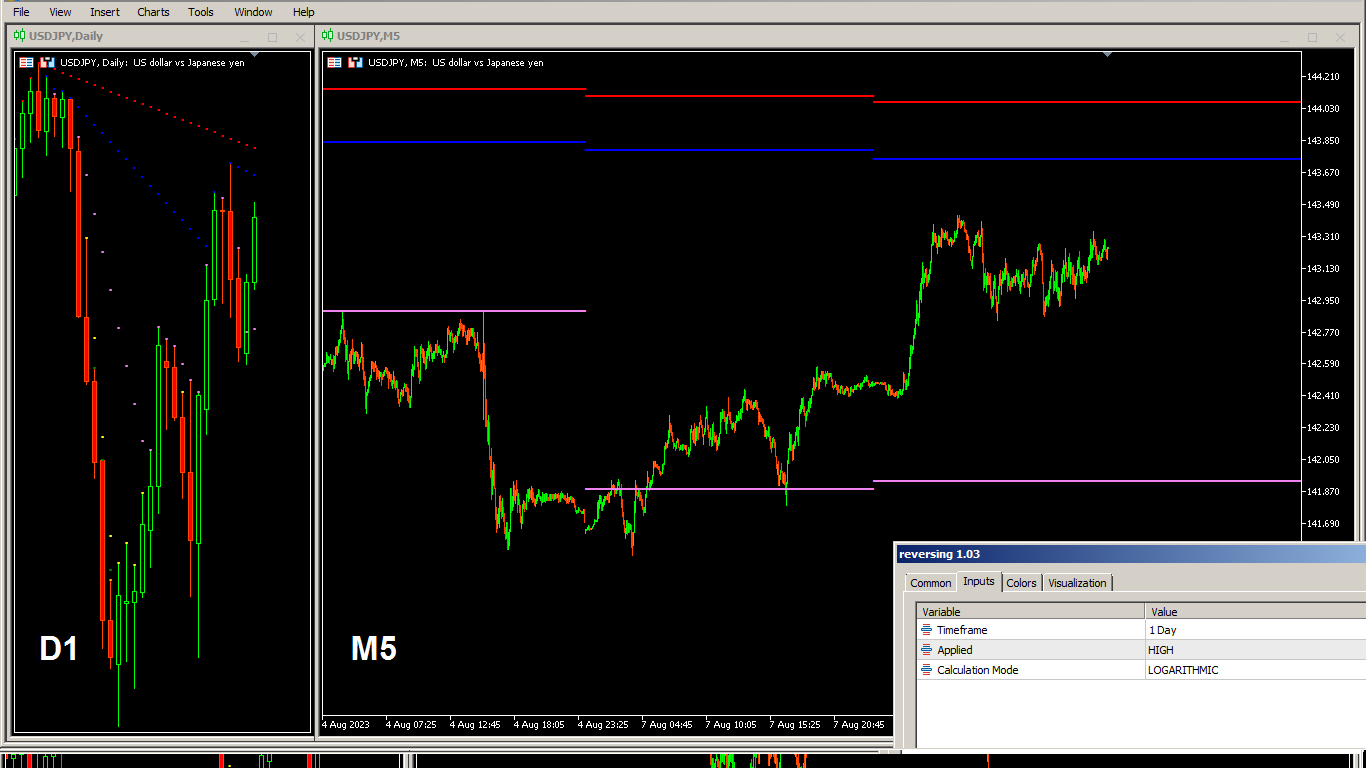Click the 144.030 price scale label
1366x768 pixels.
1323,109
